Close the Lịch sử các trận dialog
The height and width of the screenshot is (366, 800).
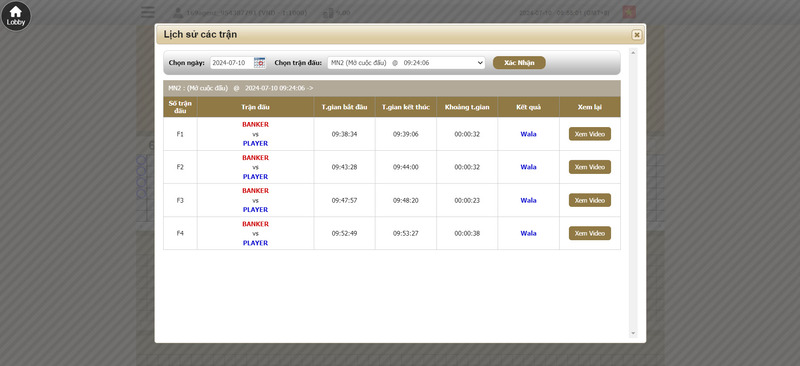tap(636, 35)
